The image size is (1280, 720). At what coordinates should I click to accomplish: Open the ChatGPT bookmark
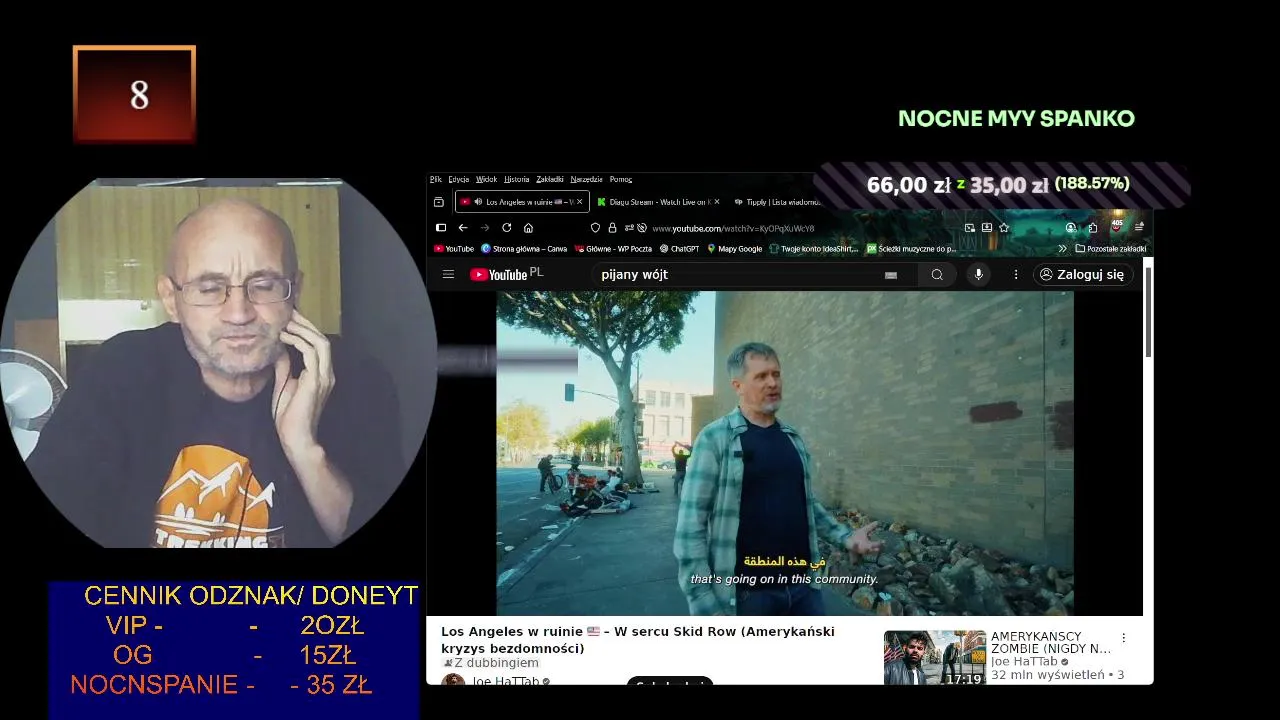coord(679,249)
